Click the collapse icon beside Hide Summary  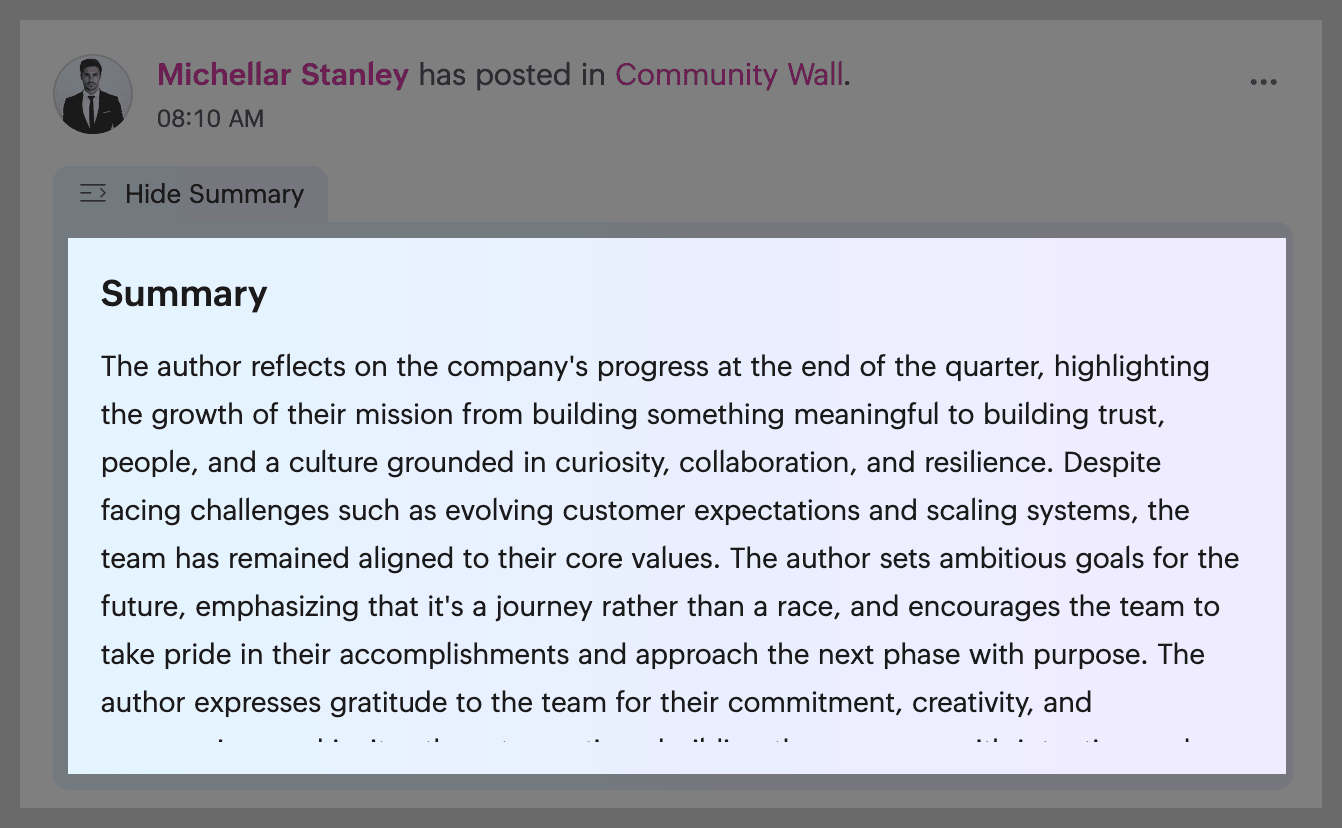pos(93,193)
